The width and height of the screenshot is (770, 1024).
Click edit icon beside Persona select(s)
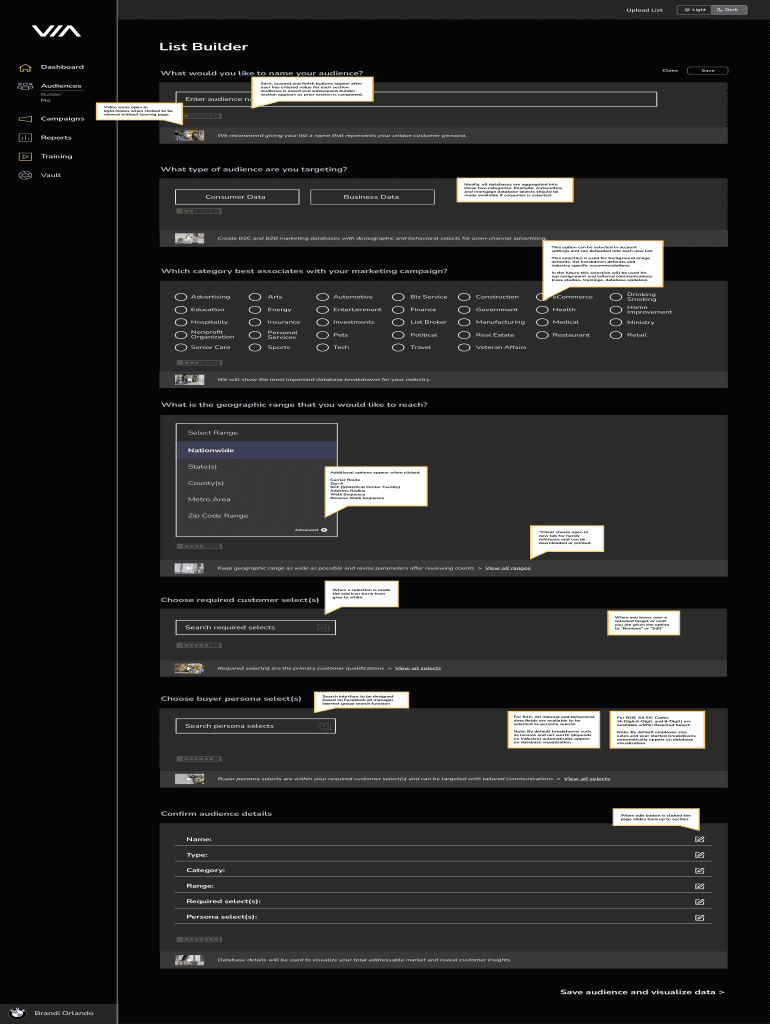tap(699, 917)
